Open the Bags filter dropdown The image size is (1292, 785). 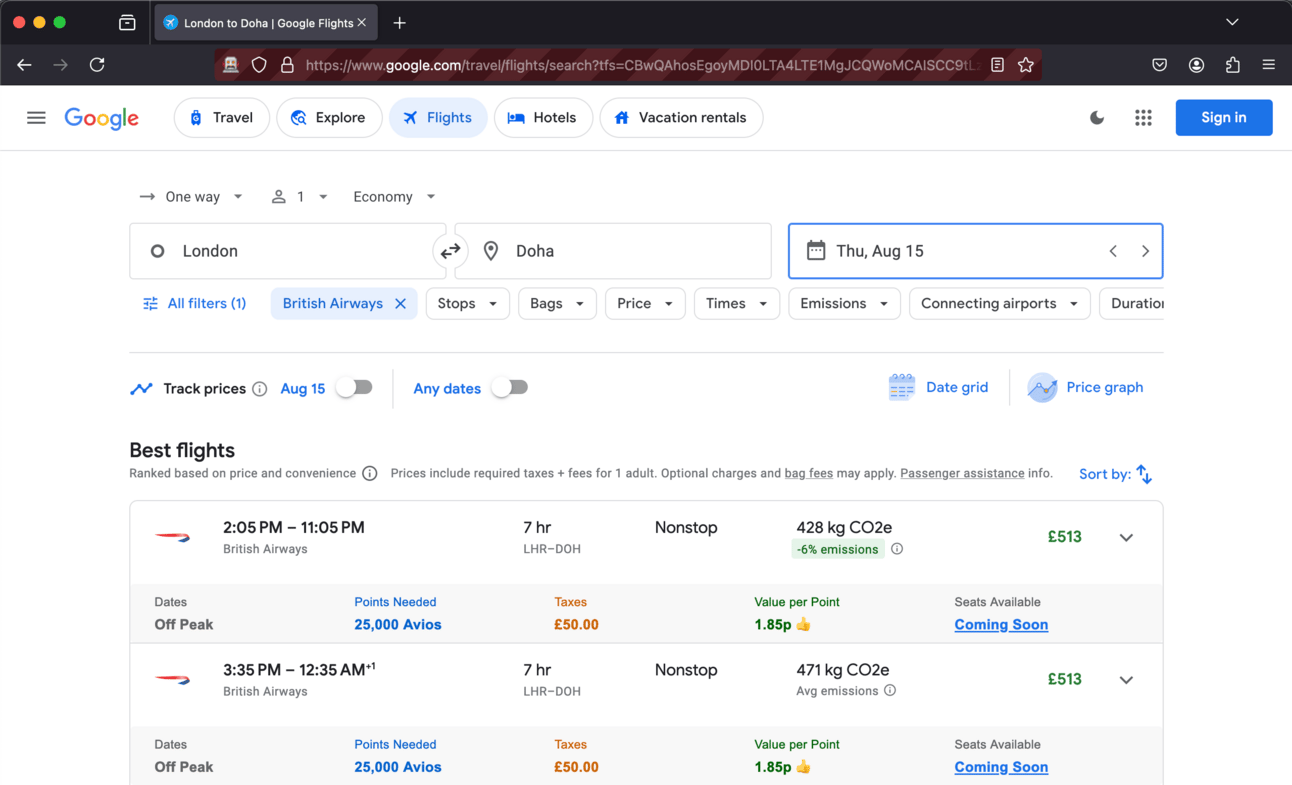click(557, 304)
